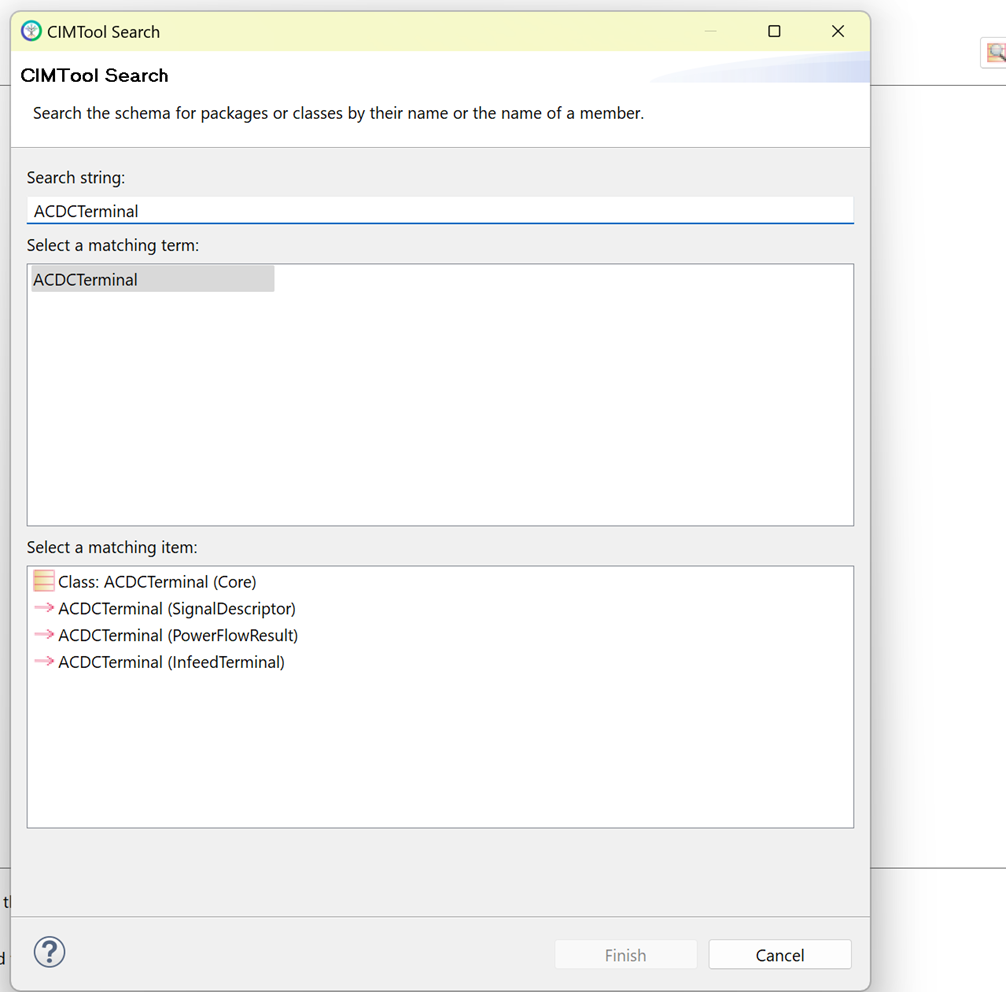Viewport: 1006px width, 992px height.
Task: Click the pink arrow icon beside InfeedTerminal
Action: (43, 662)
